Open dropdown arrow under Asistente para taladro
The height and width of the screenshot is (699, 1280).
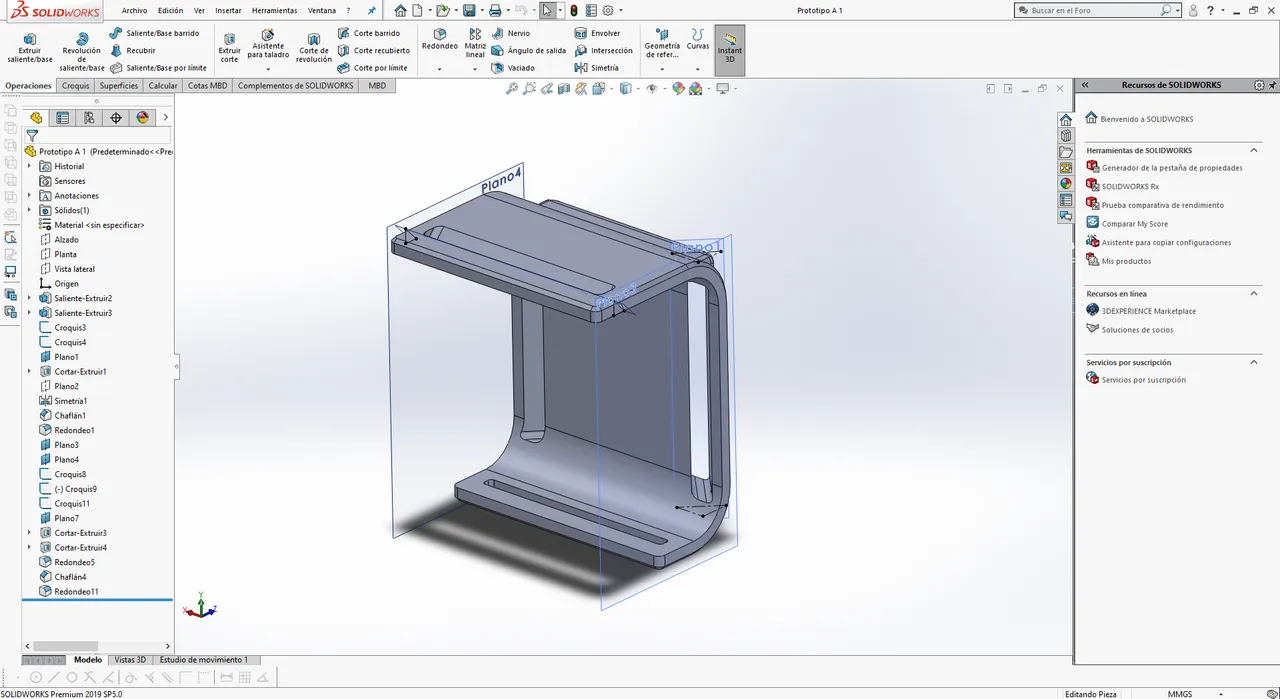[x=268, y=69]
